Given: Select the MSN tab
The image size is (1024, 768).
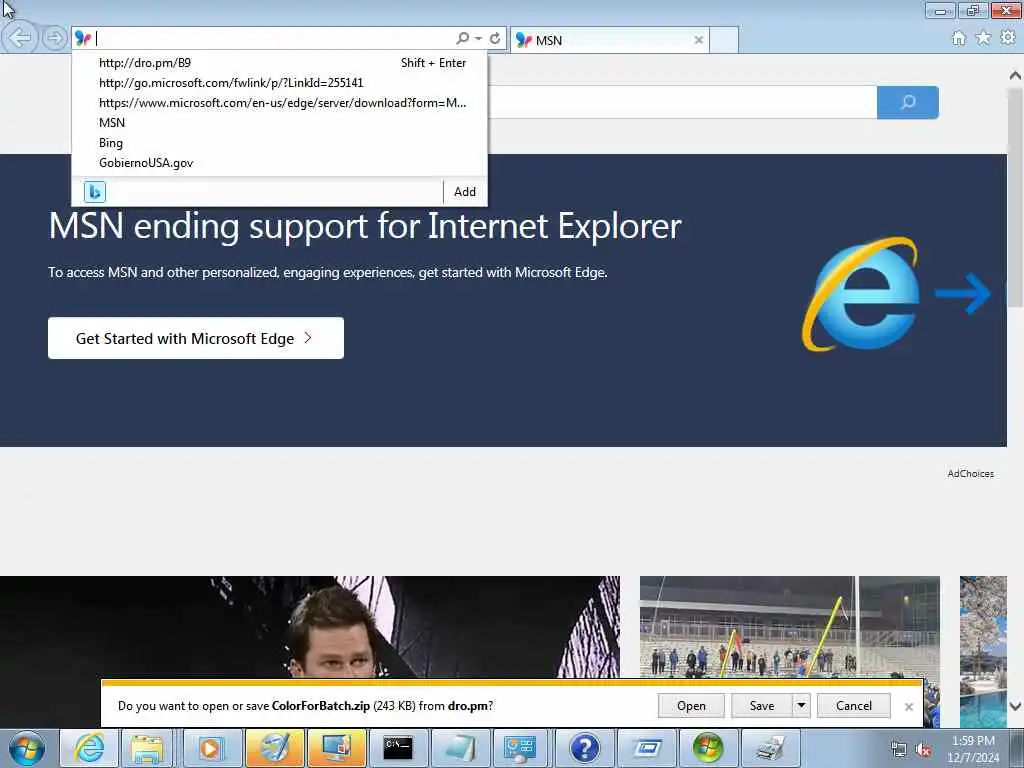Looking at the screenshot, I should [609, 40].
